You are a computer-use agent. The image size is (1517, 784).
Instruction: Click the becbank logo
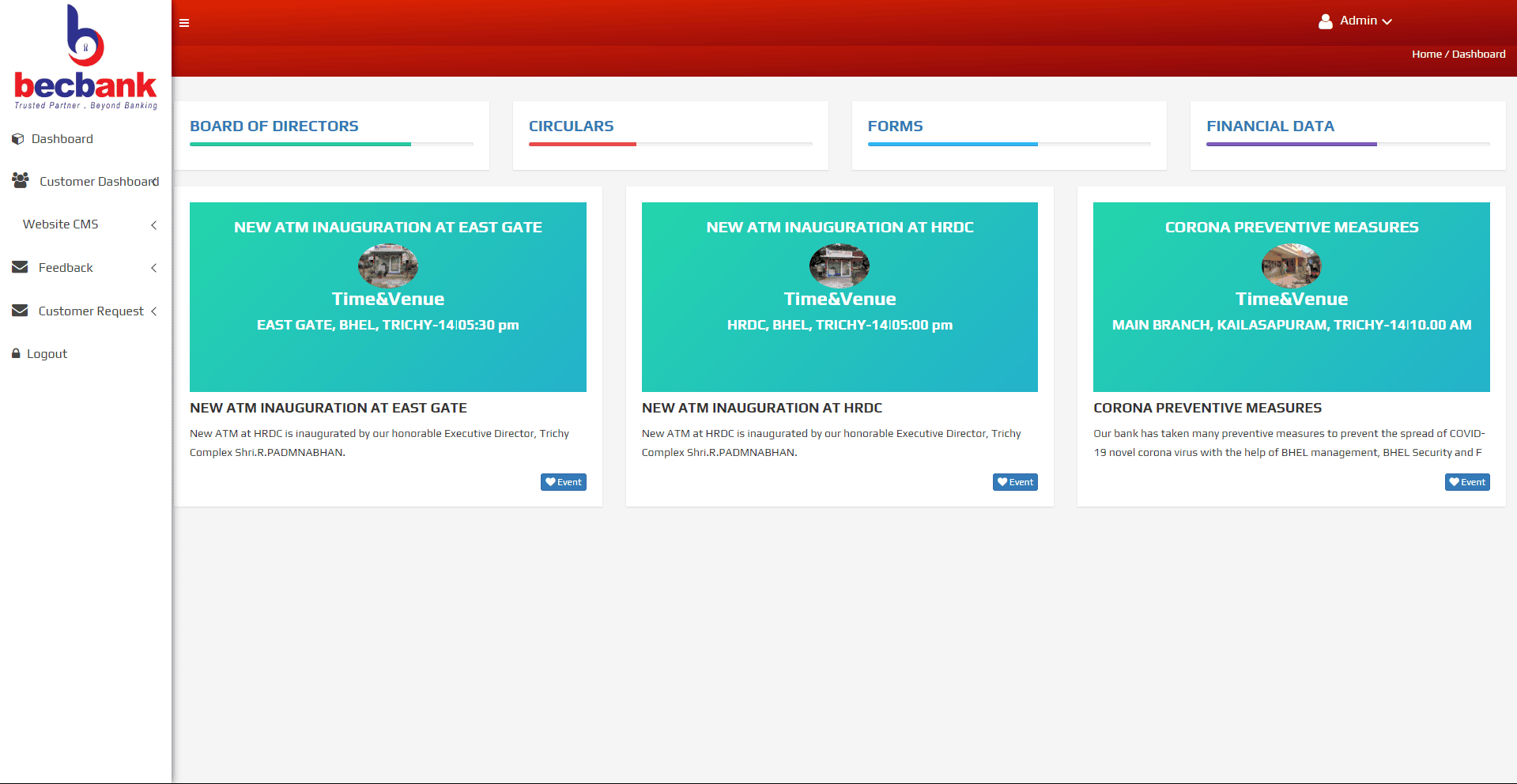[85, 58]
